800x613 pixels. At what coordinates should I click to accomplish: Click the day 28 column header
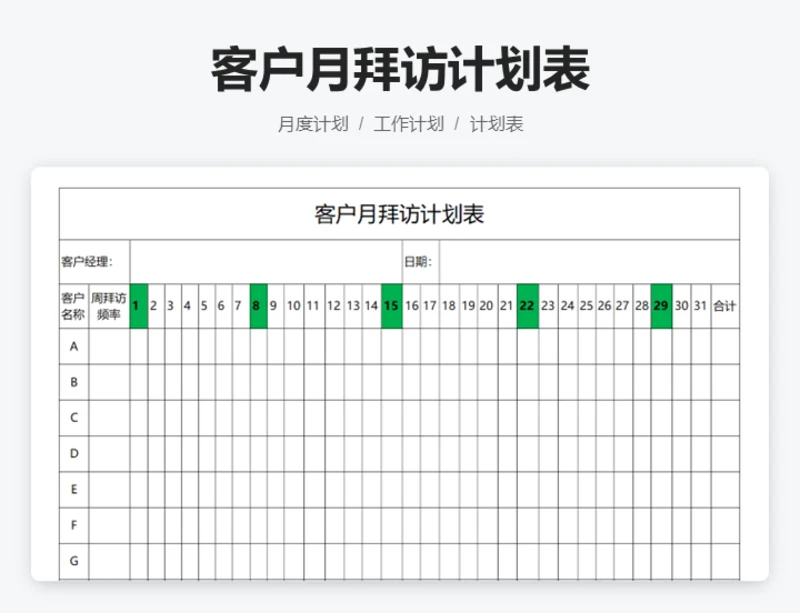click(x=642, y=306)
